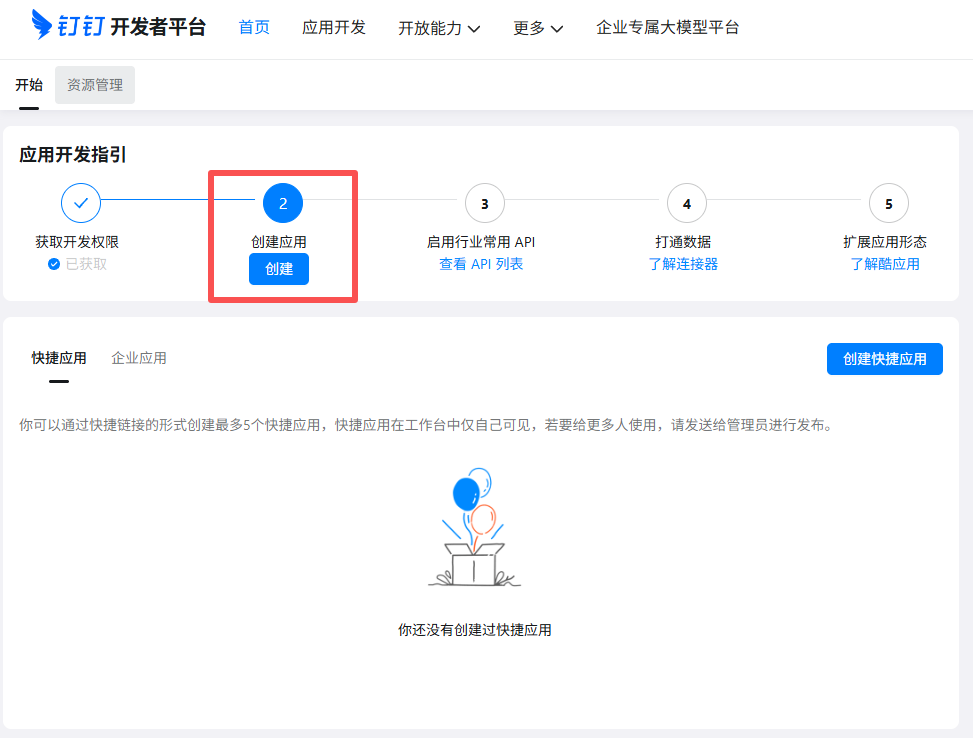Click the blue 已获取 check badge
The image size is (973, 738).
(54, 264)
